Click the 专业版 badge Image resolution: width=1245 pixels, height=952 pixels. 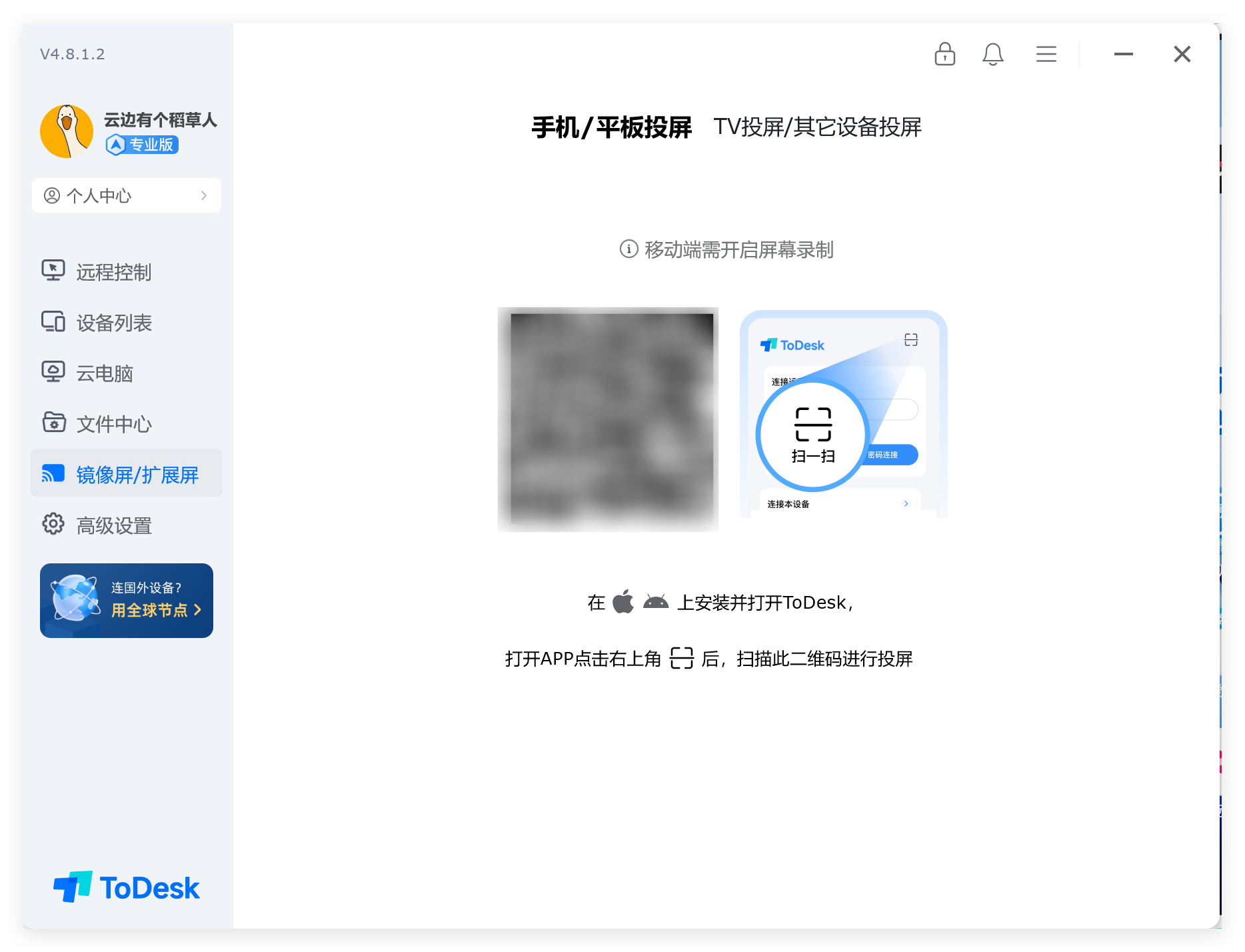click(142, 145)
